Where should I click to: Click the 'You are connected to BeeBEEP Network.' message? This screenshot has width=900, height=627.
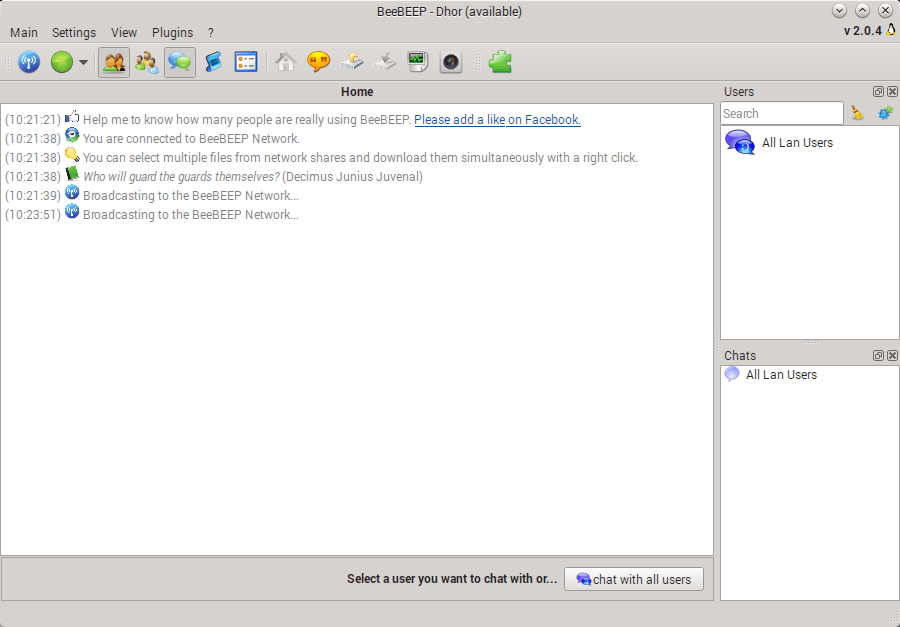point(191,139)
